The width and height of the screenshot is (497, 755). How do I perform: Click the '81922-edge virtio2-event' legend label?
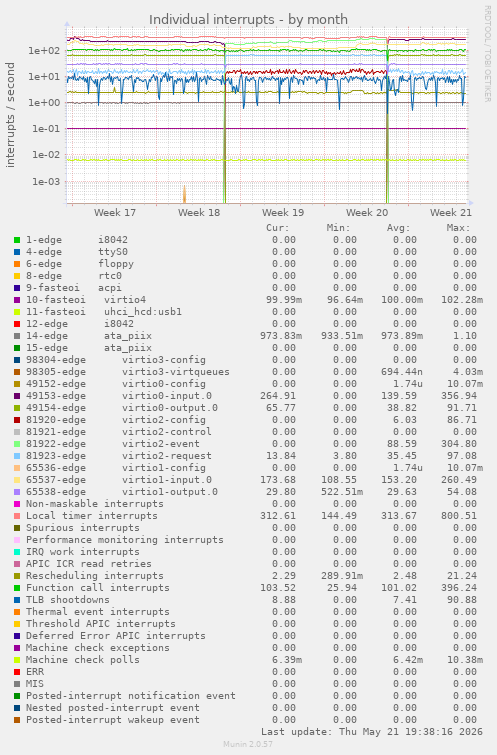coord(113,444)
